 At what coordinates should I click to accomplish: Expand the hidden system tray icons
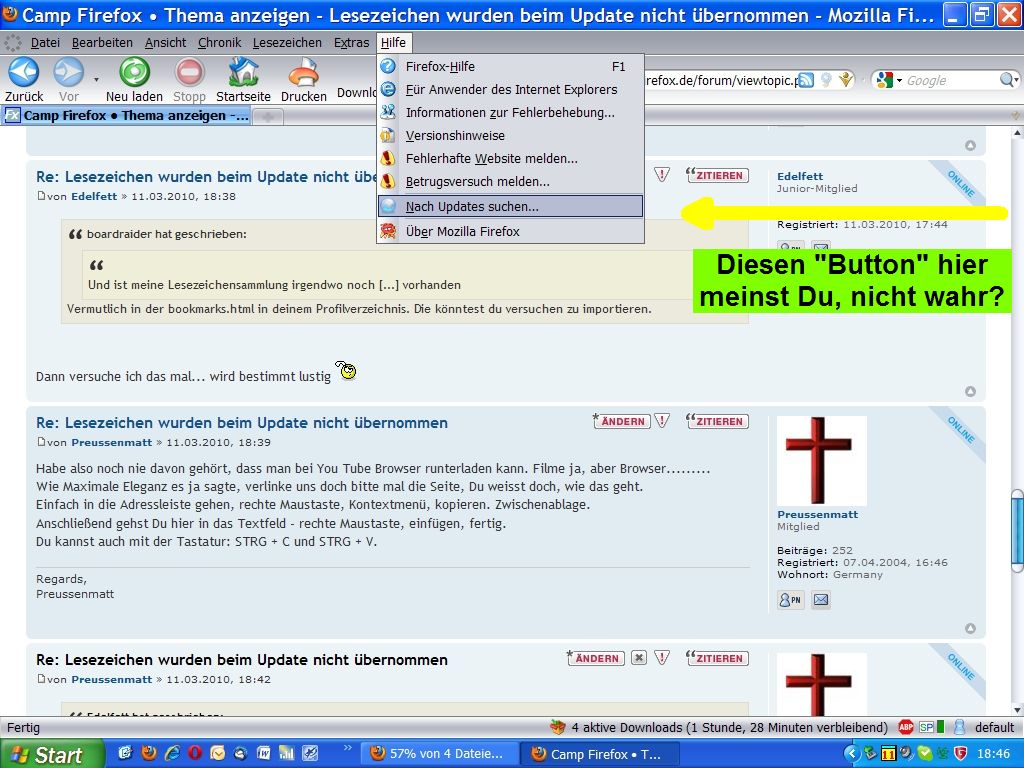[852, 753]
